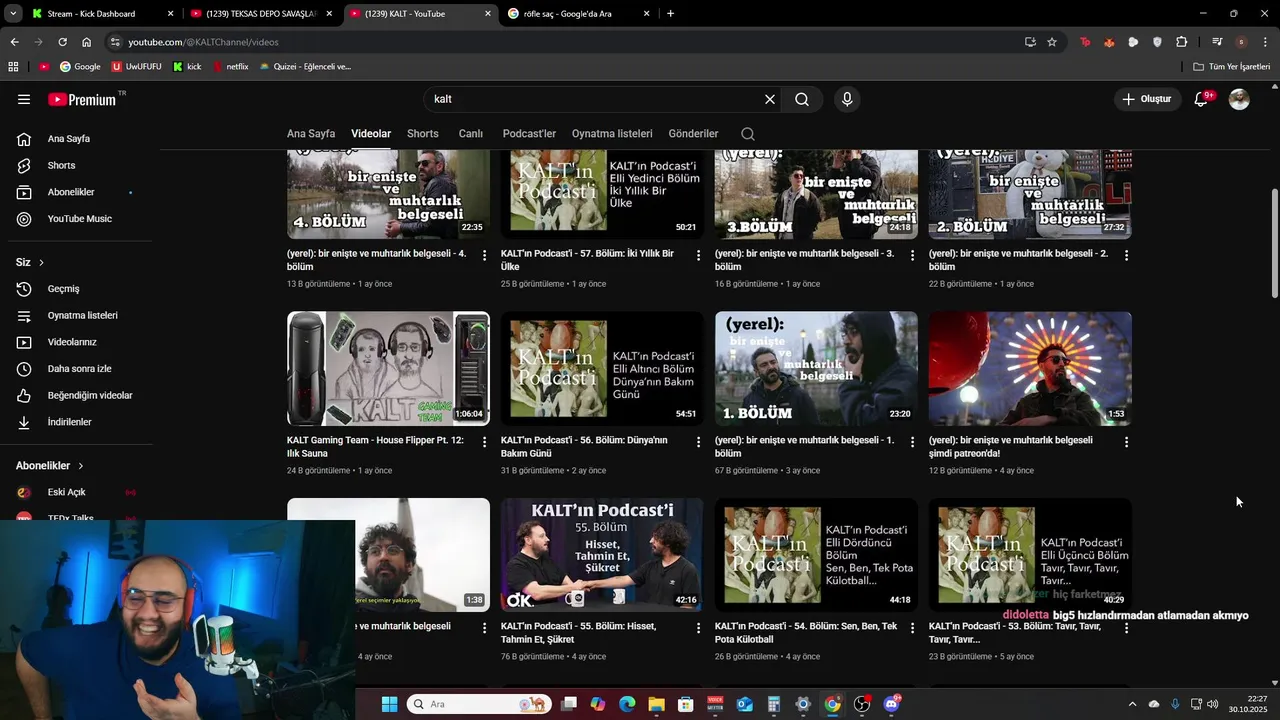Image resolution: width=1280 pixels, height=720 pixels.
Task: Click the Oluştur create button
Action: pos(1146,99)
